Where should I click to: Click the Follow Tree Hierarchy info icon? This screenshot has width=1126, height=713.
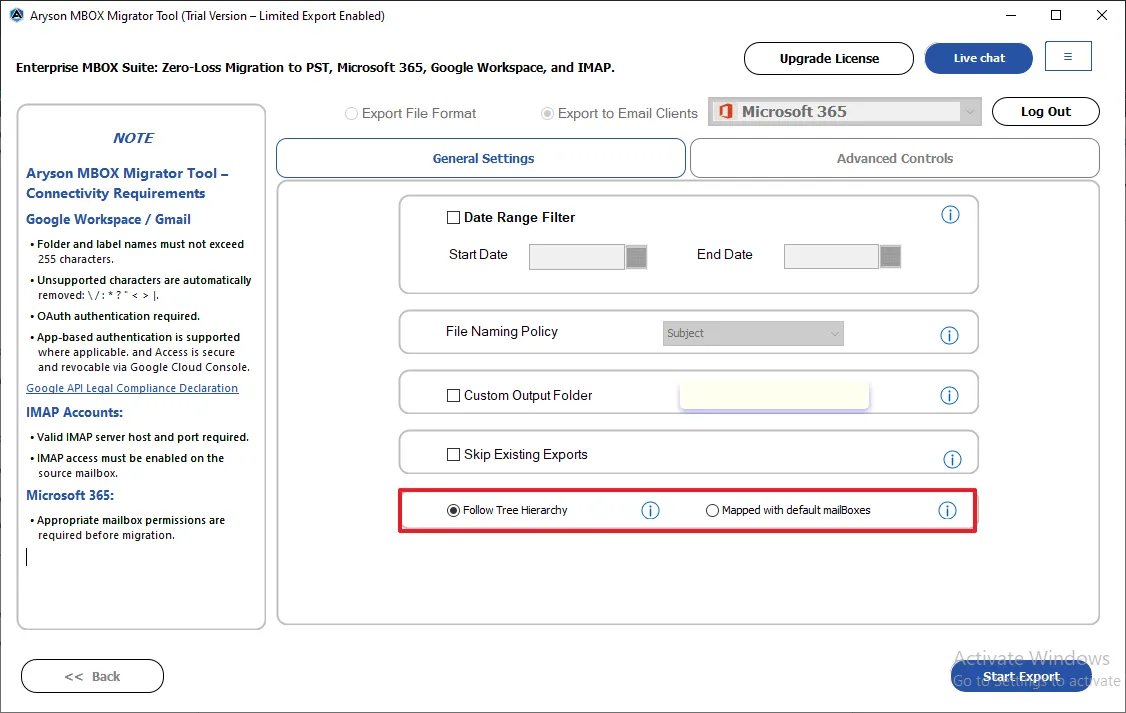[x=650, y=511]
